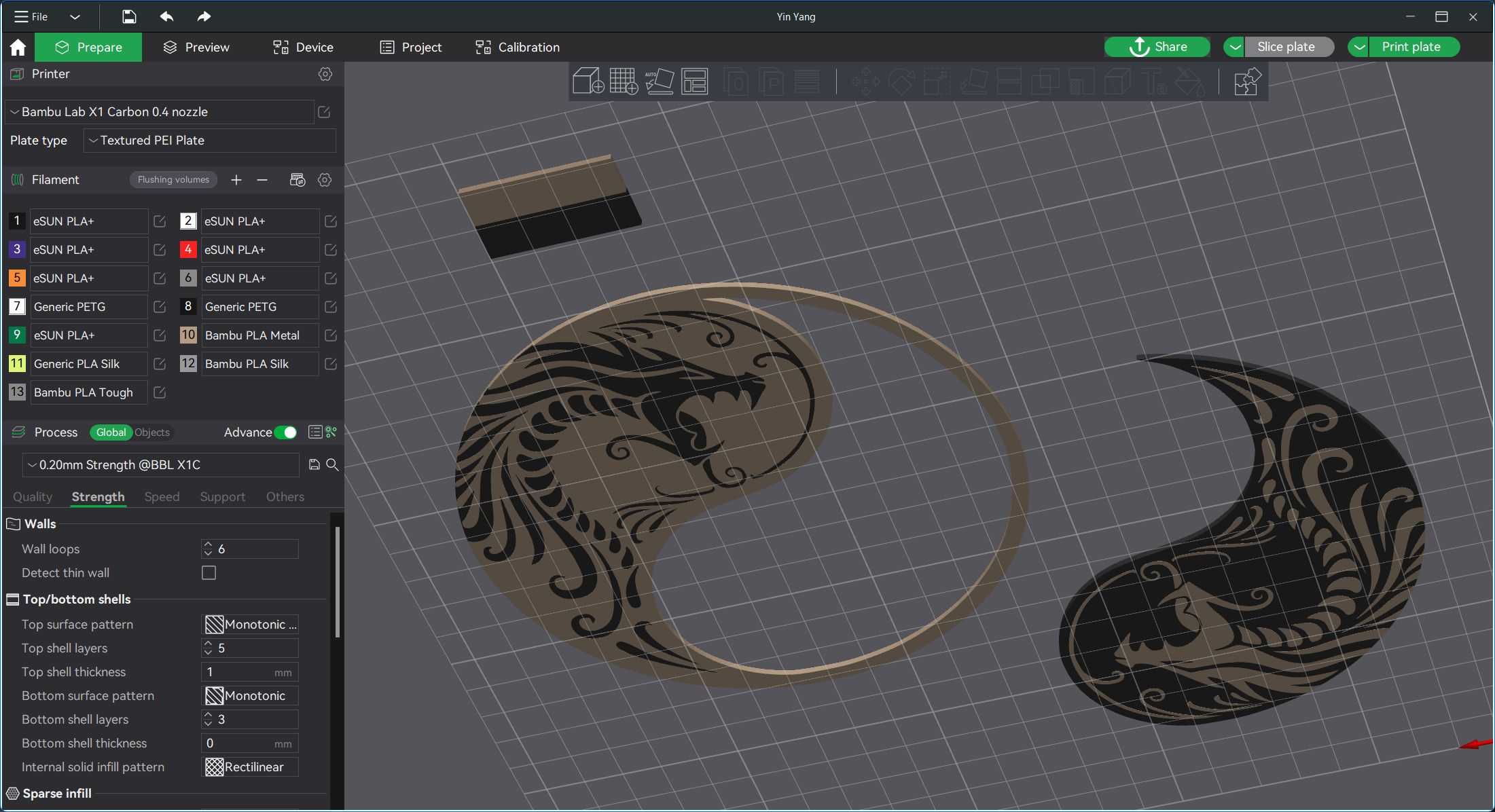Edit the Bambu Lab X1 Carbon printer preset
The width and height of the screenshot is (1495, 812).
pos(324,112)
